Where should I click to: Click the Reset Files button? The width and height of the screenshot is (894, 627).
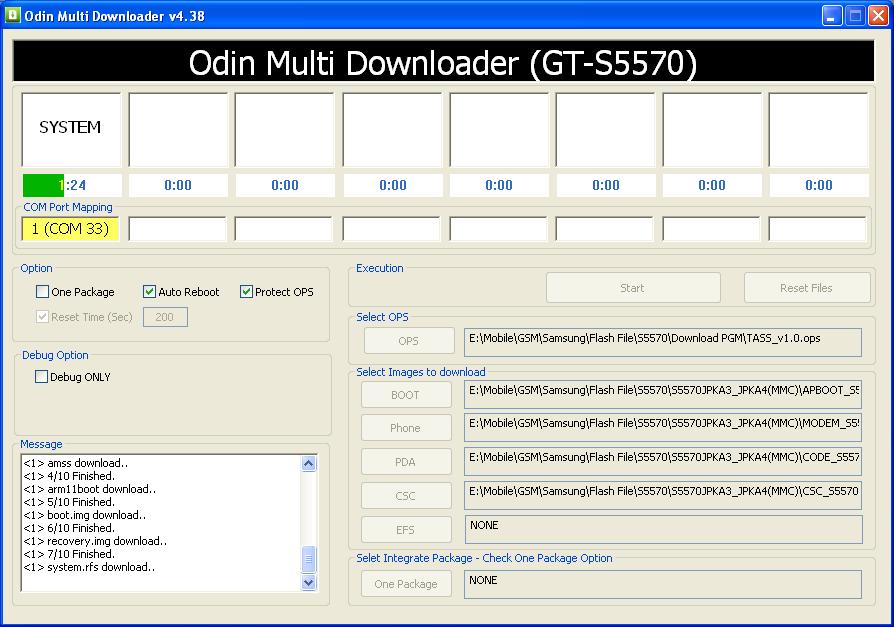click(x=806, y=288)
